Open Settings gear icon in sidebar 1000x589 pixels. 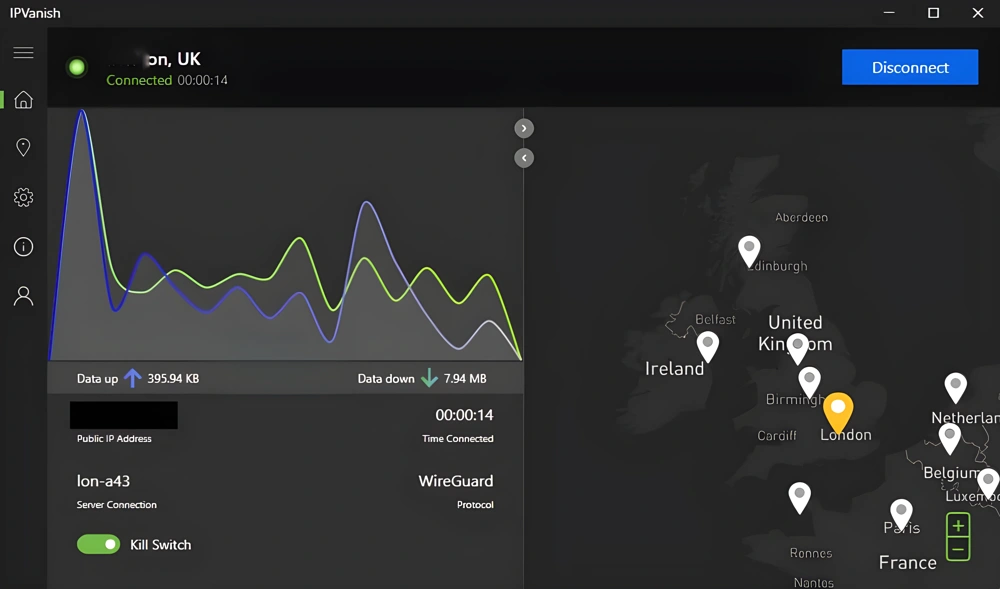click(x=23, y=197)
